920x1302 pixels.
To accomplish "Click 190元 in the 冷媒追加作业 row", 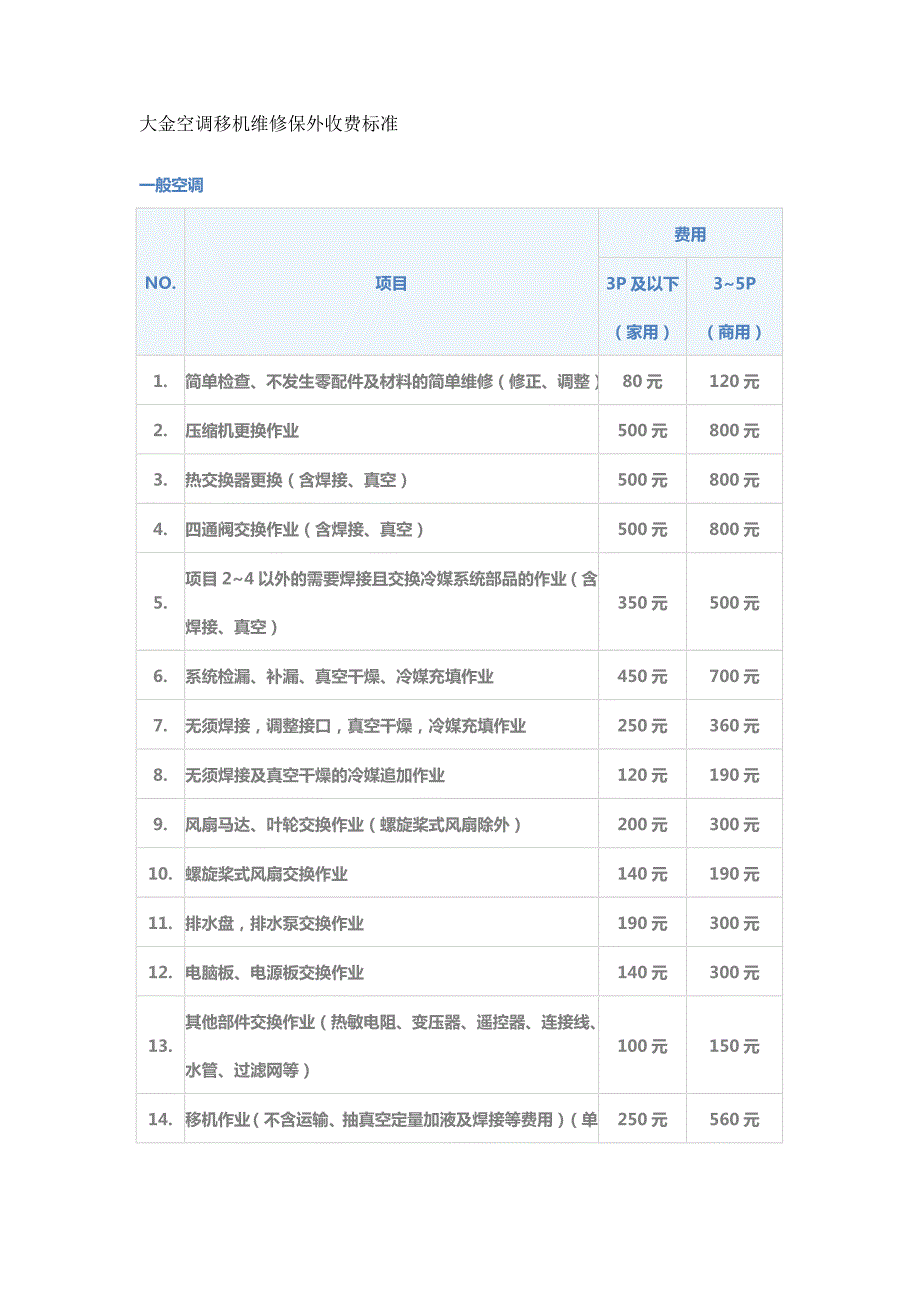I will click(x=734, y=775).
